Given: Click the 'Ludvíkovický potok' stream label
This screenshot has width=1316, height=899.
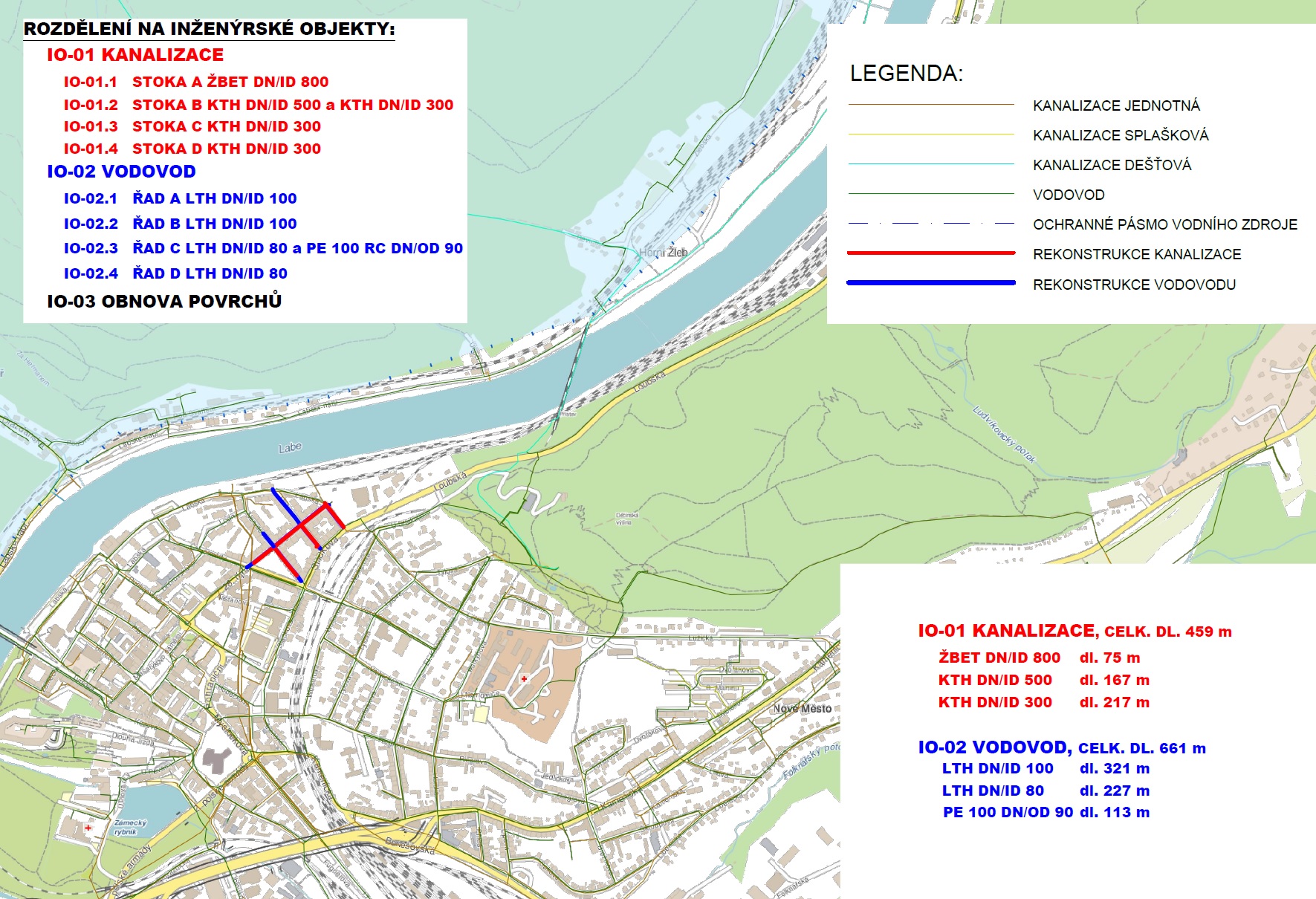Looking at the screenshot, I should tap(1004, 435).
